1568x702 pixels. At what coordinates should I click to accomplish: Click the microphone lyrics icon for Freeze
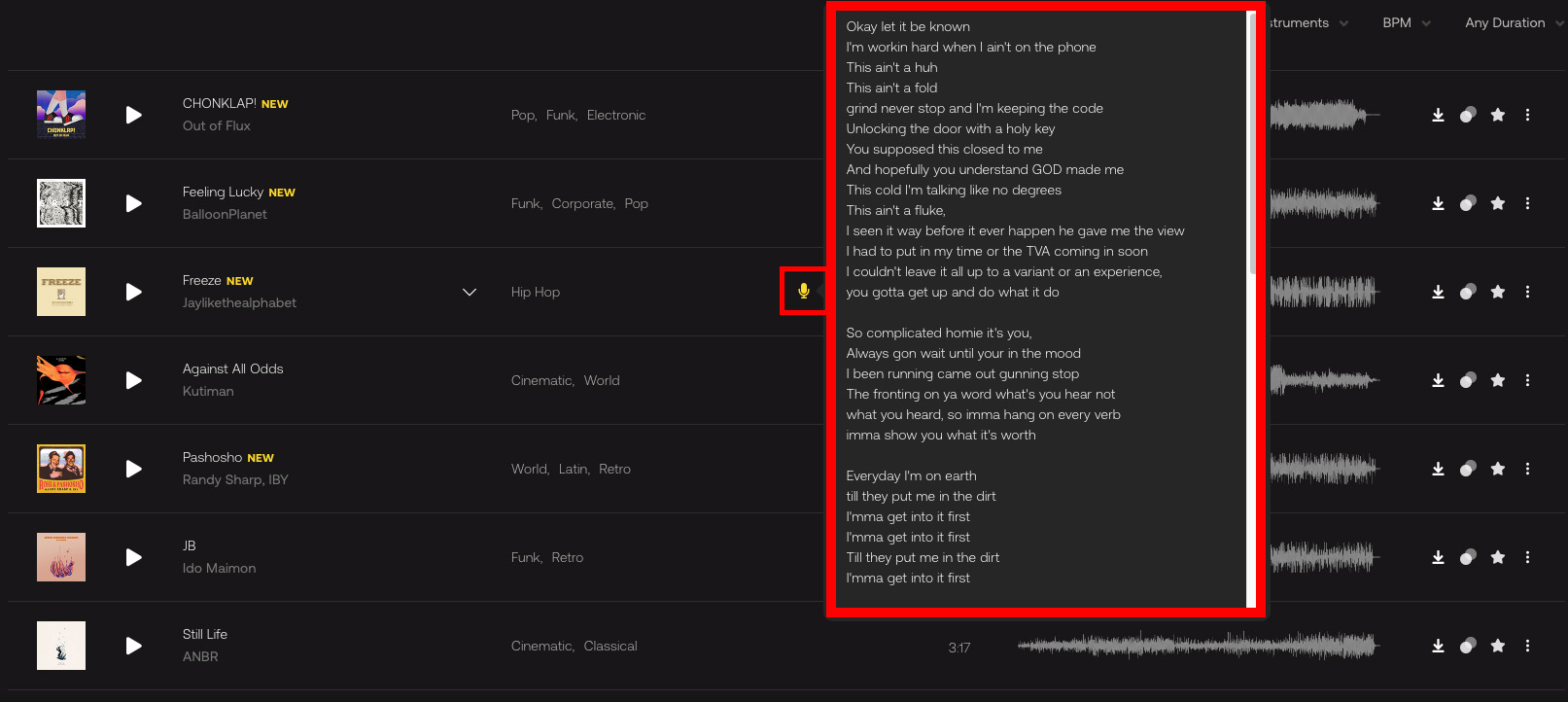804,291
